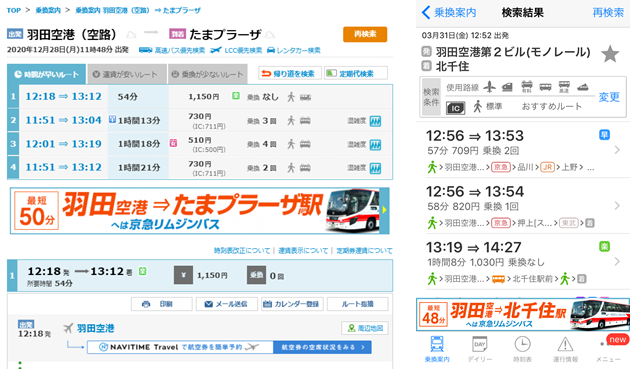Click 周辺地図 map button
This screenshot has height=369, width=630.
point(365,328)
